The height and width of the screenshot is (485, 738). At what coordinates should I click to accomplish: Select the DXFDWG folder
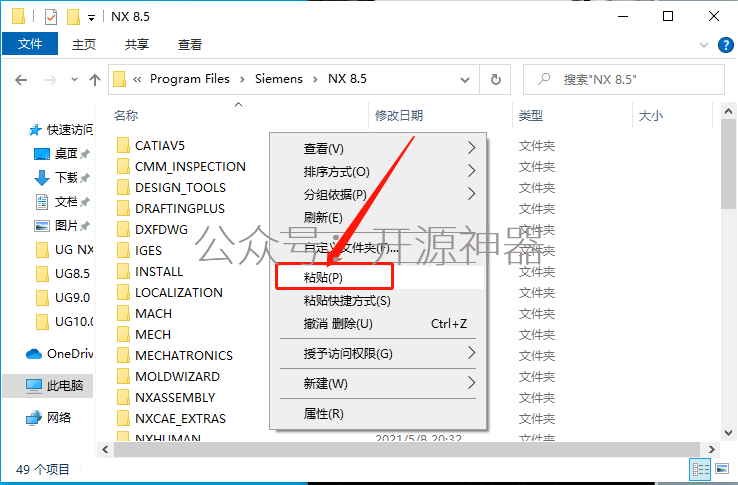point(161,229)
